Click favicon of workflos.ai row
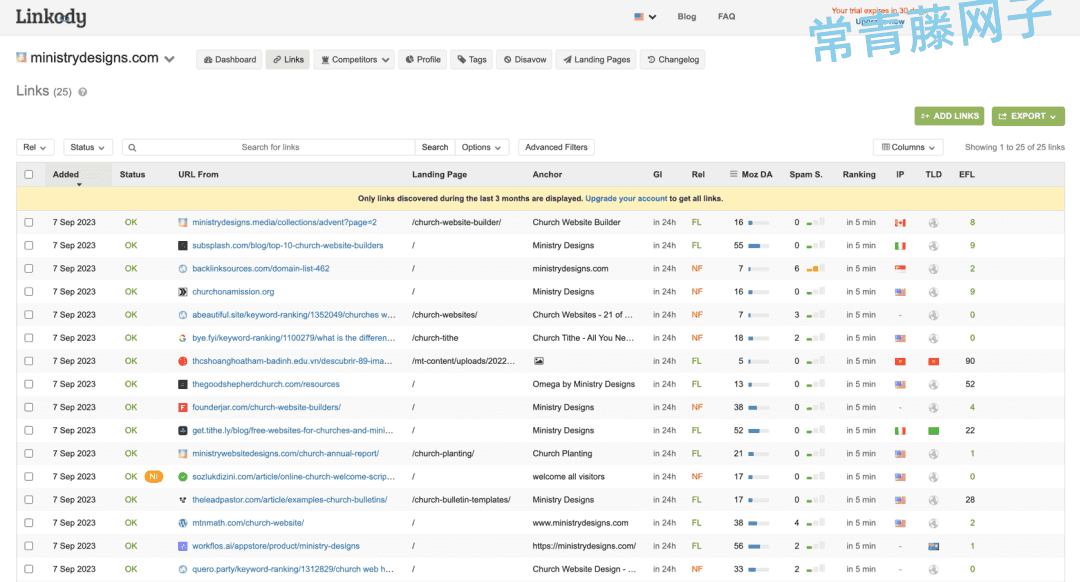This screenshot has width=1080, height=582. 183,546
